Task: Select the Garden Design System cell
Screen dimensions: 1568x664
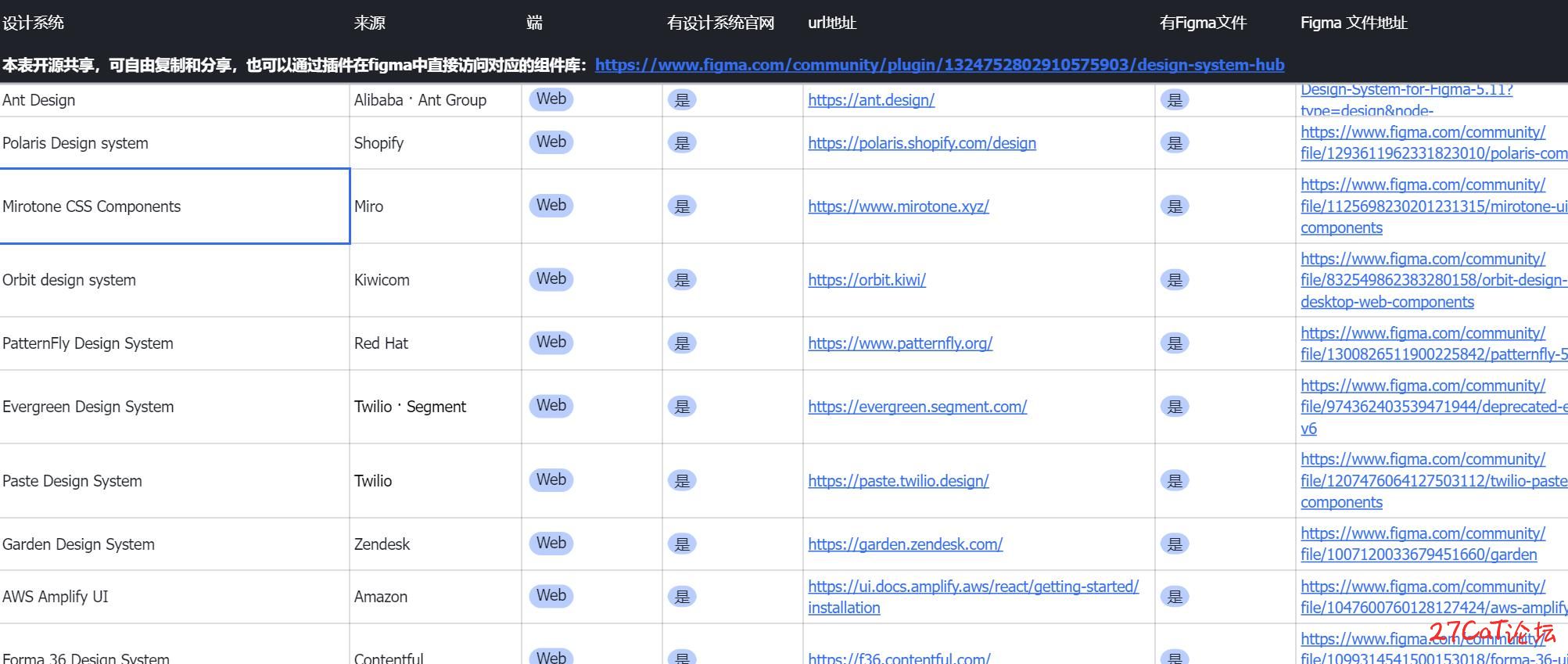Action: point(174,544)
